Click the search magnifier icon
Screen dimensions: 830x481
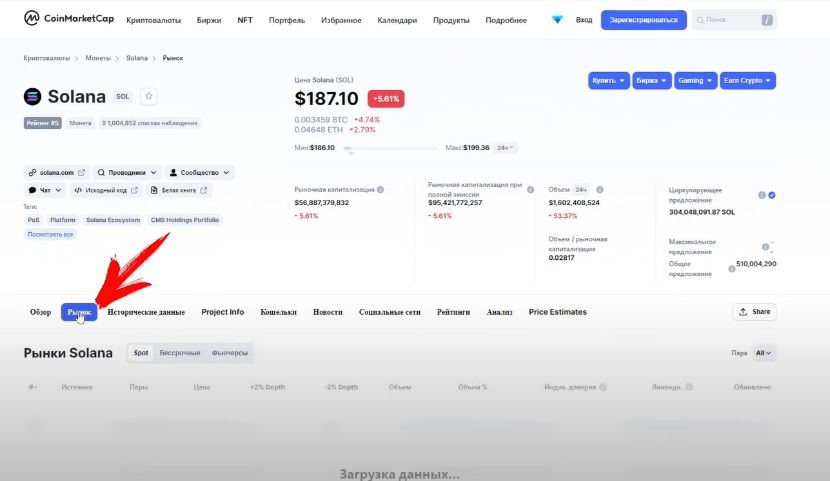pos(700,20)
